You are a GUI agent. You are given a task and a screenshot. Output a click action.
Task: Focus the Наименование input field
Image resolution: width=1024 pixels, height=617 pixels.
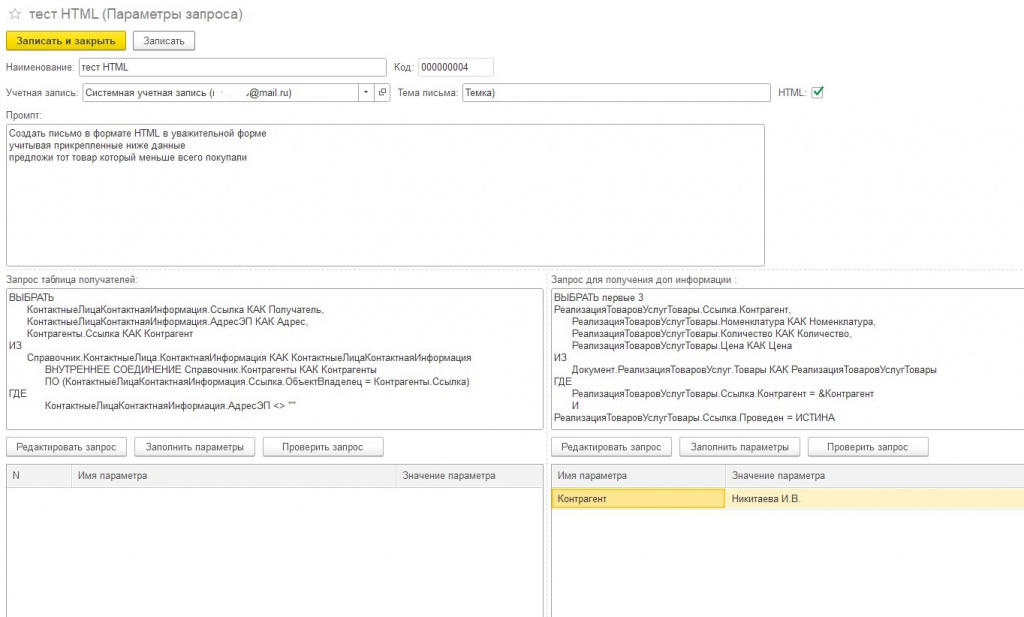pos(232,67)
